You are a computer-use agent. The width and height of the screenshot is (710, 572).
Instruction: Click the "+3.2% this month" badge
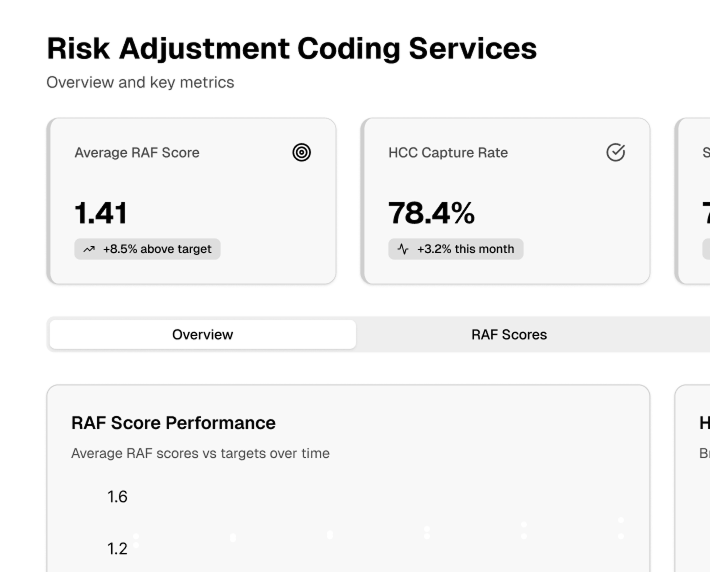pos(456,249)
